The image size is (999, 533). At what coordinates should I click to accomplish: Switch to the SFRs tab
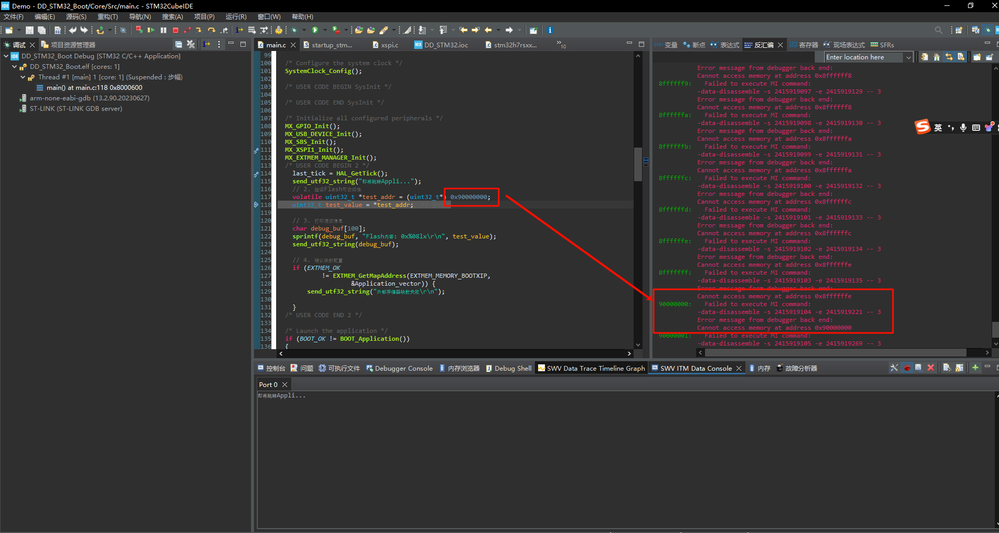(882, 45)
